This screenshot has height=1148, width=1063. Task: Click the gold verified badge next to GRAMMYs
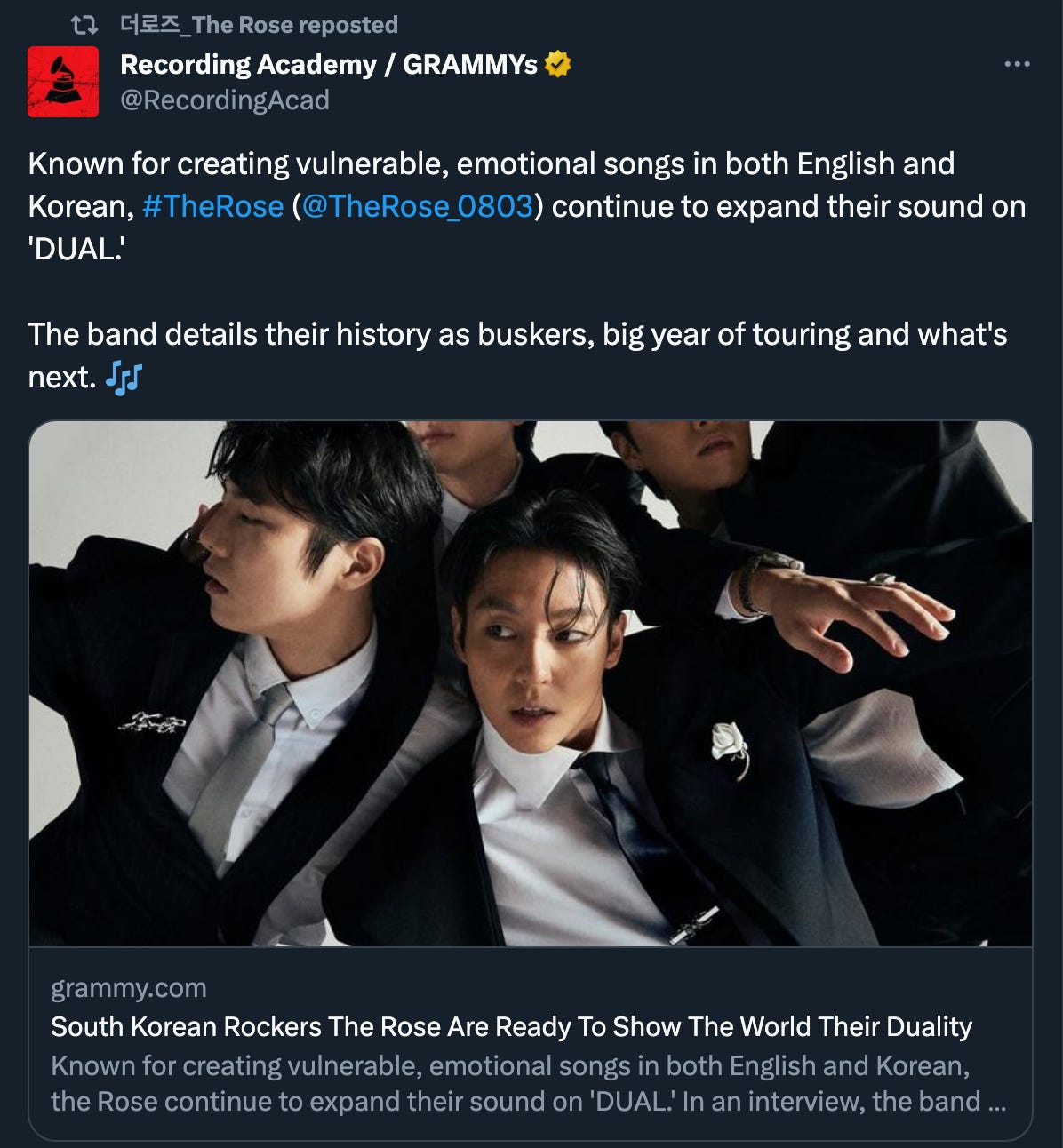557,65
